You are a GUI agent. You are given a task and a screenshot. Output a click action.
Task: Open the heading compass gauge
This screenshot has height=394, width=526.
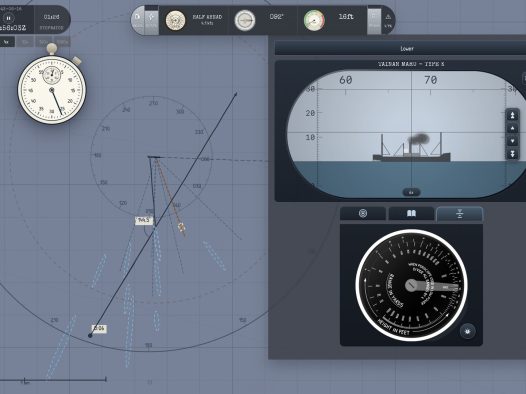(x=245, y=20)
